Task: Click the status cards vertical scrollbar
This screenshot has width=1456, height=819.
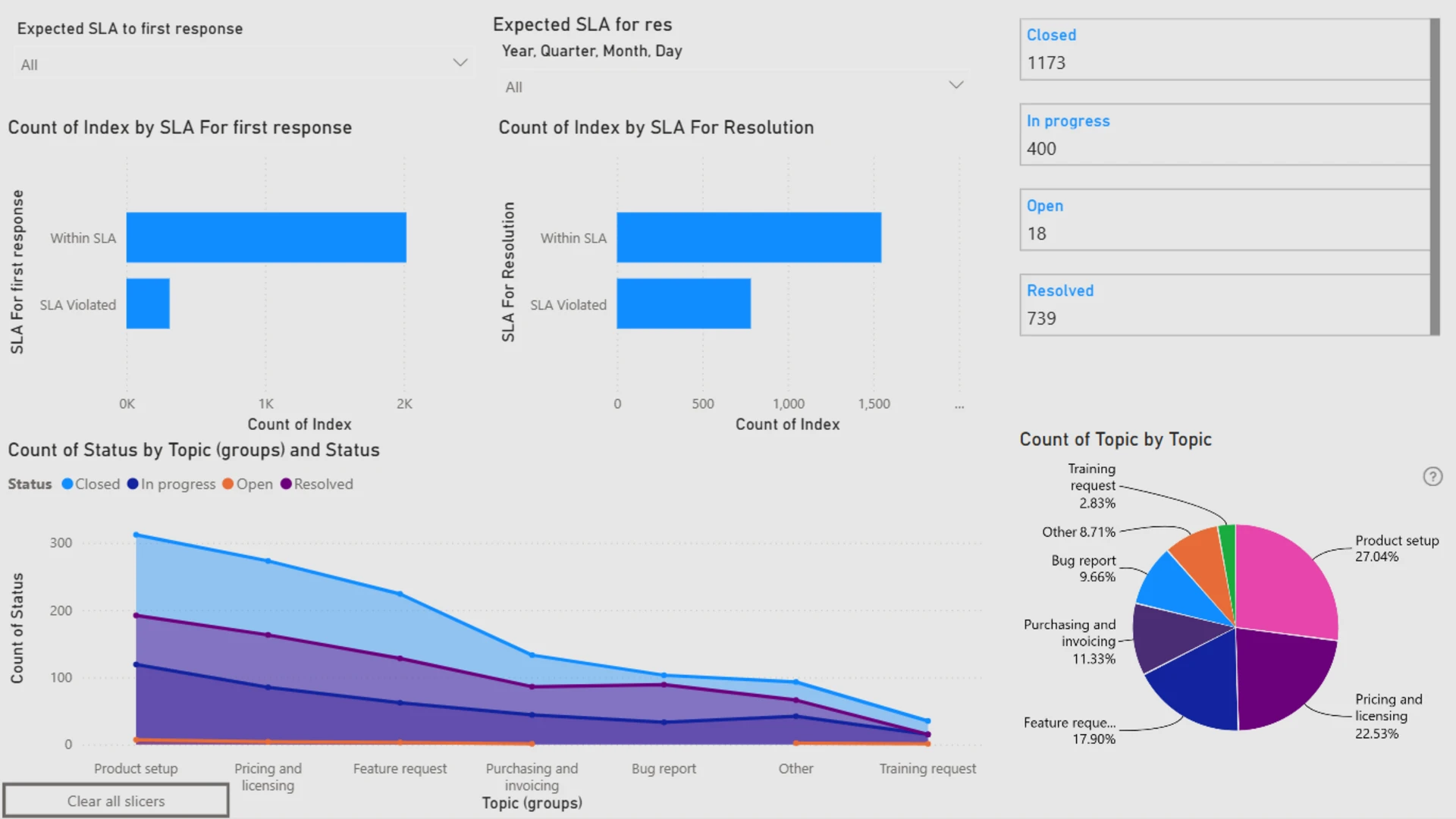Action: [x=1435, y=177]
